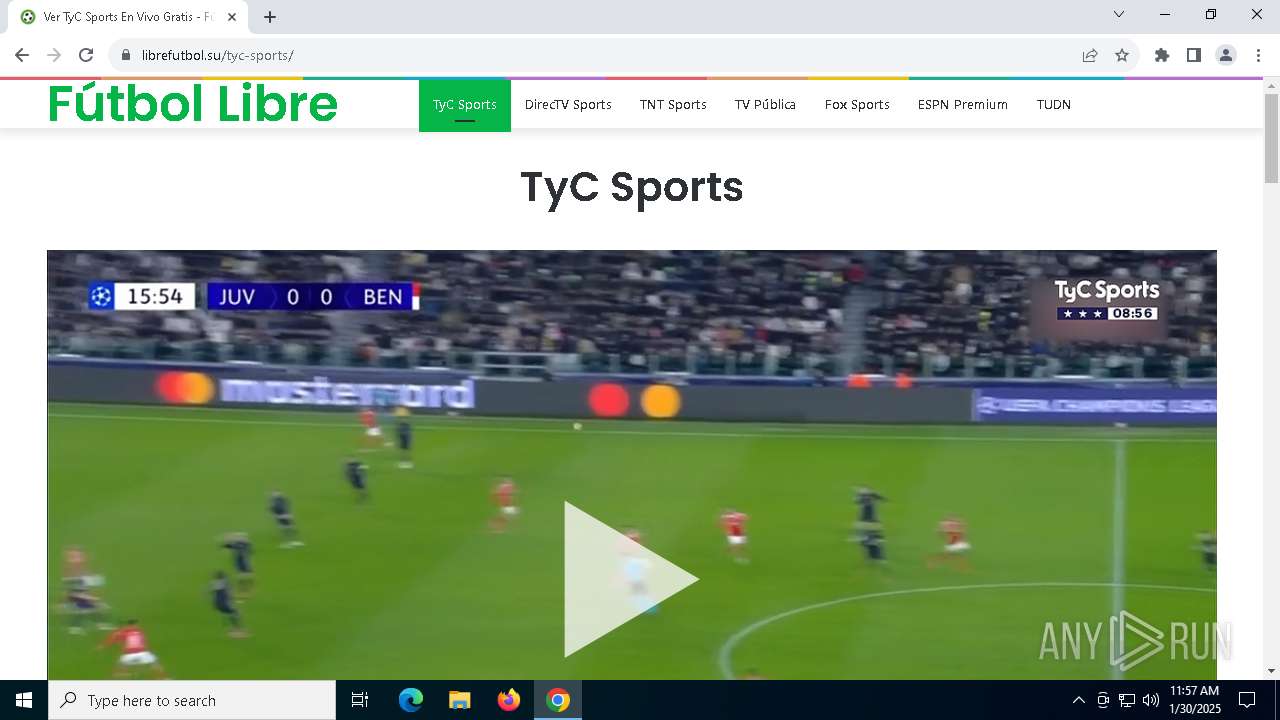Click the browser back arrow
This screenshot has height=720, width=1280.
point(22,55)
